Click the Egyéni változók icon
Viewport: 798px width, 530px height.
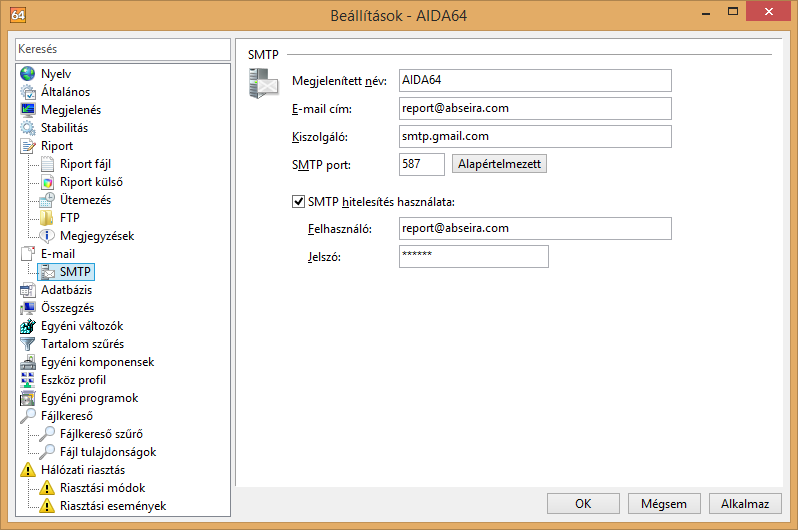[x=28, y=326]
